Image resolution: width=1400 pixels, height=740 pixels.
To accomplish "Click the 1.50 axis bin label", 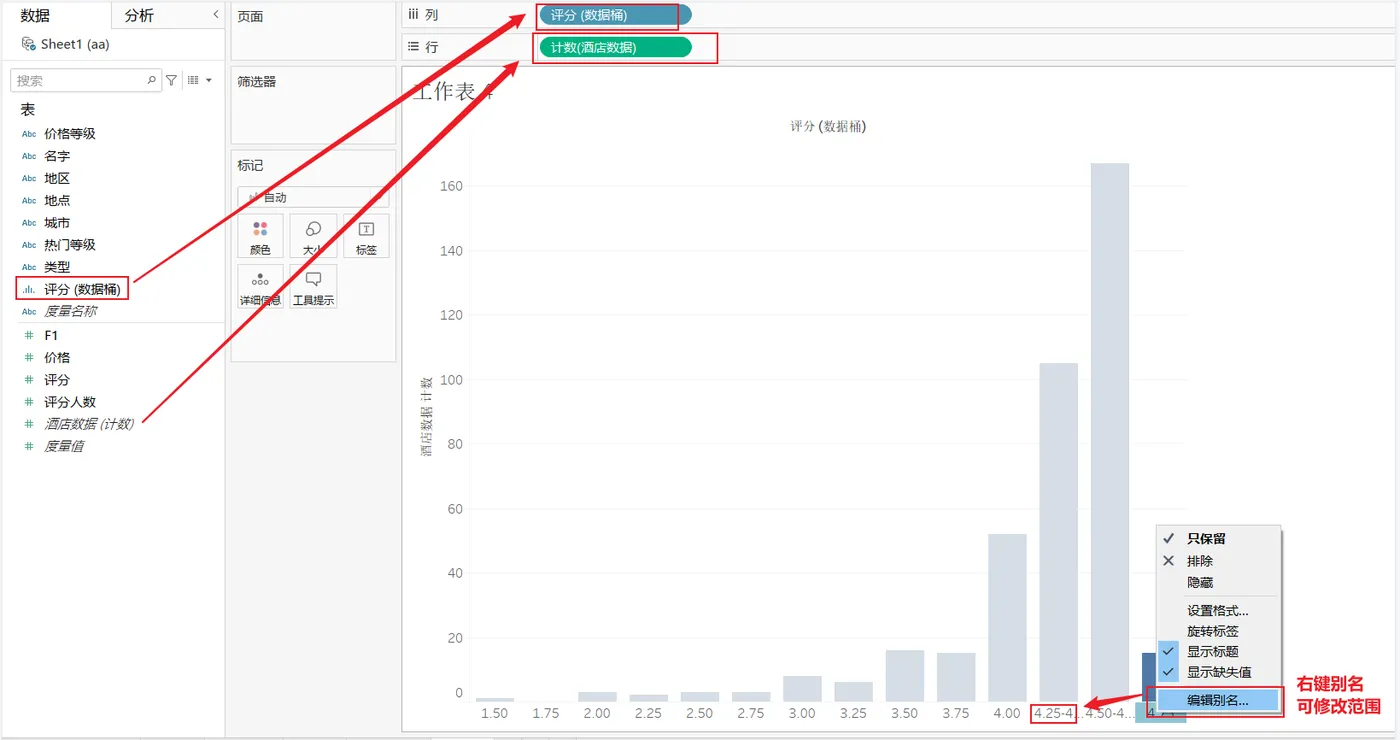I will [x=495, y=714].
